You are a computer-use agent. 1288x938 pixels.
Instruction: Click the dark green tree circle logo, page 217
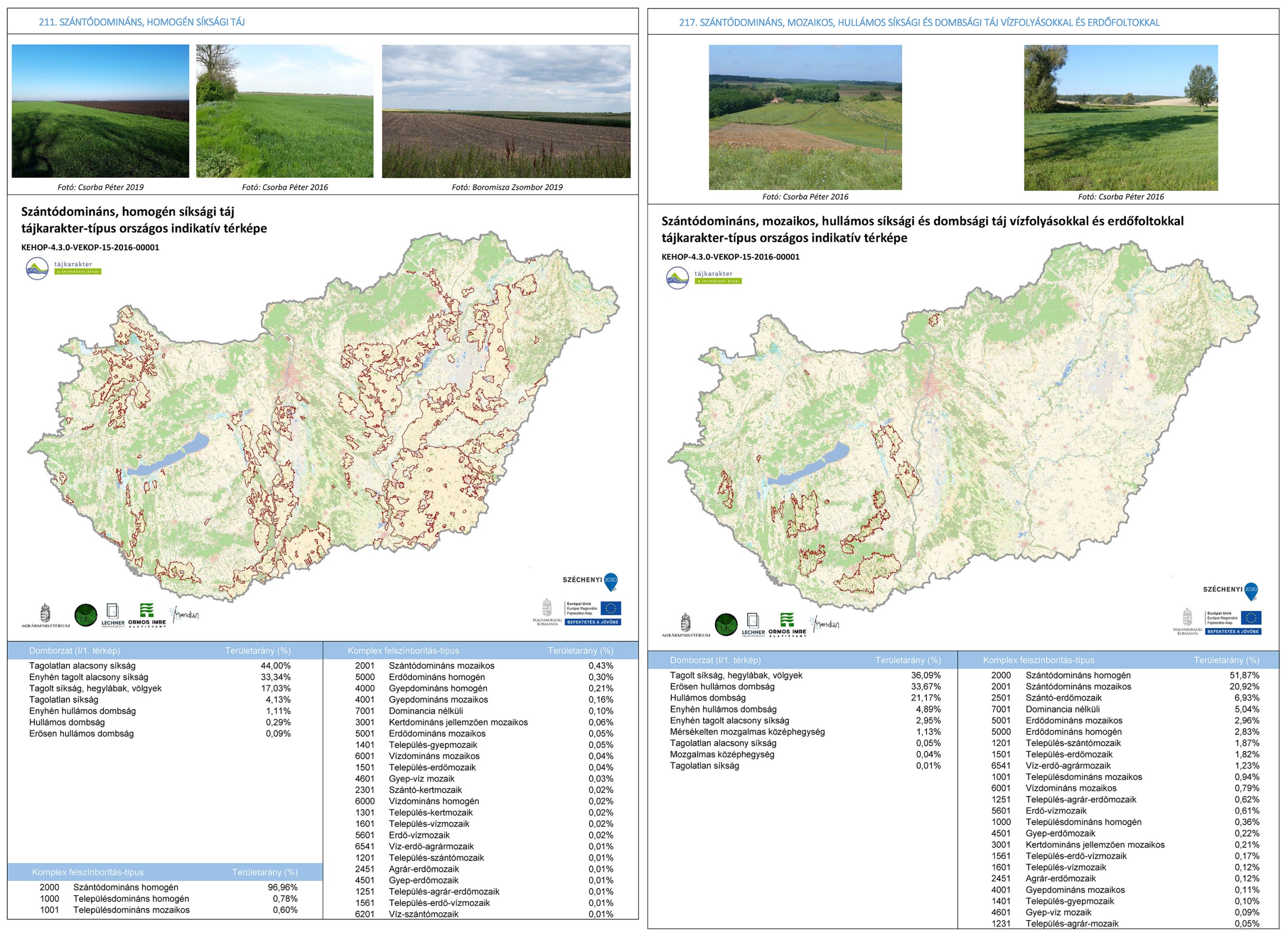726,625
